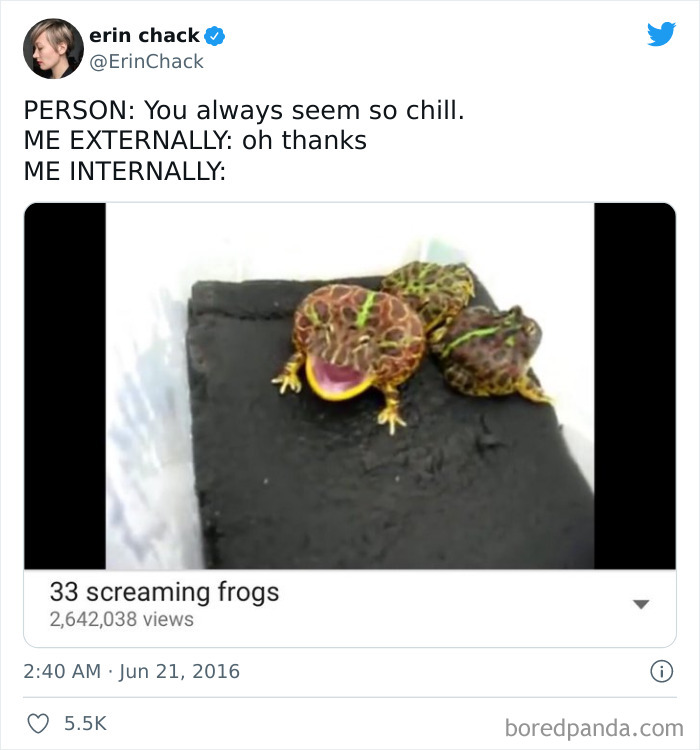Open erin chack's profile avatar
This screenshot has height=750, width=700.
tap(53, 49)
